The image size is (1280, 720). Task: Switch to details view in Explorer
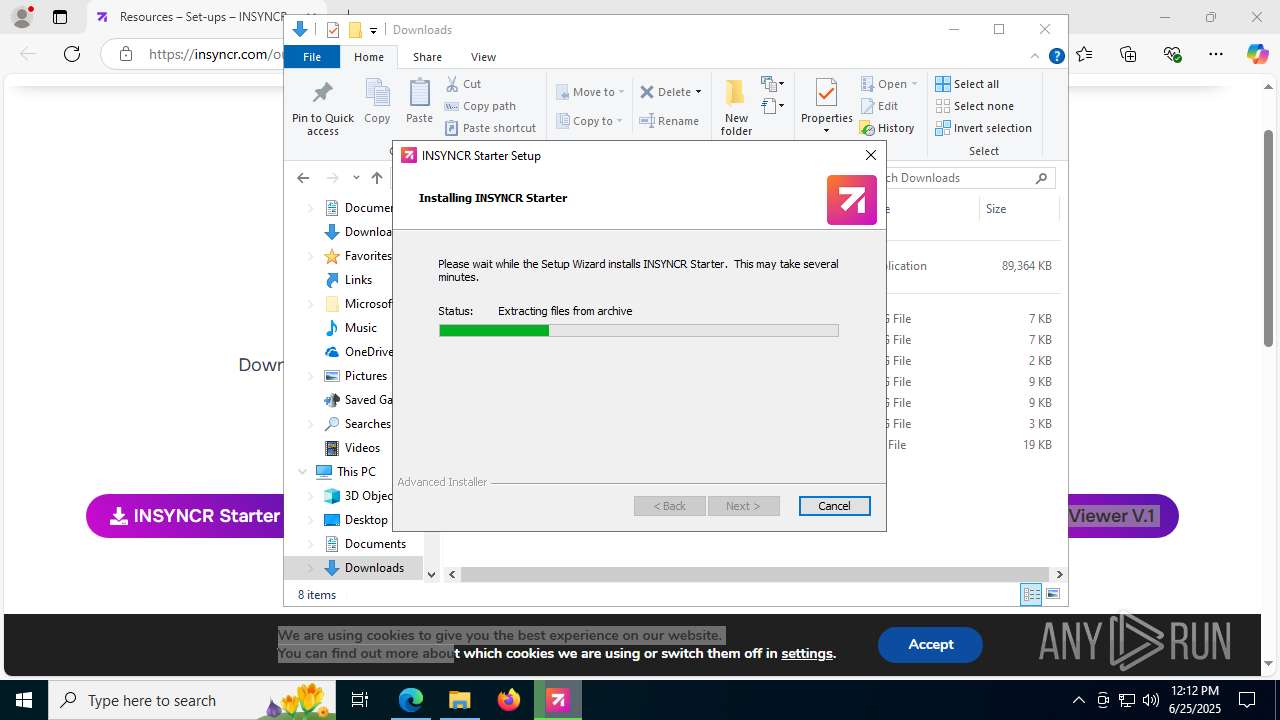click(x=1031, y=595)
